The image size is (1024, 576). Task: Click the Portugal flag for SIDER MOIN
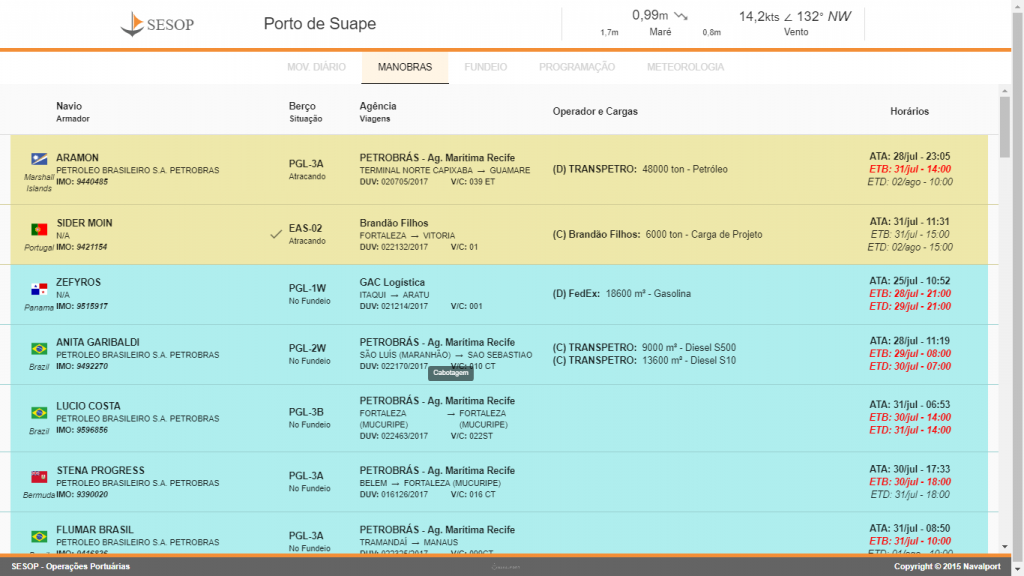pyautogui.click(x=39, y=229)
